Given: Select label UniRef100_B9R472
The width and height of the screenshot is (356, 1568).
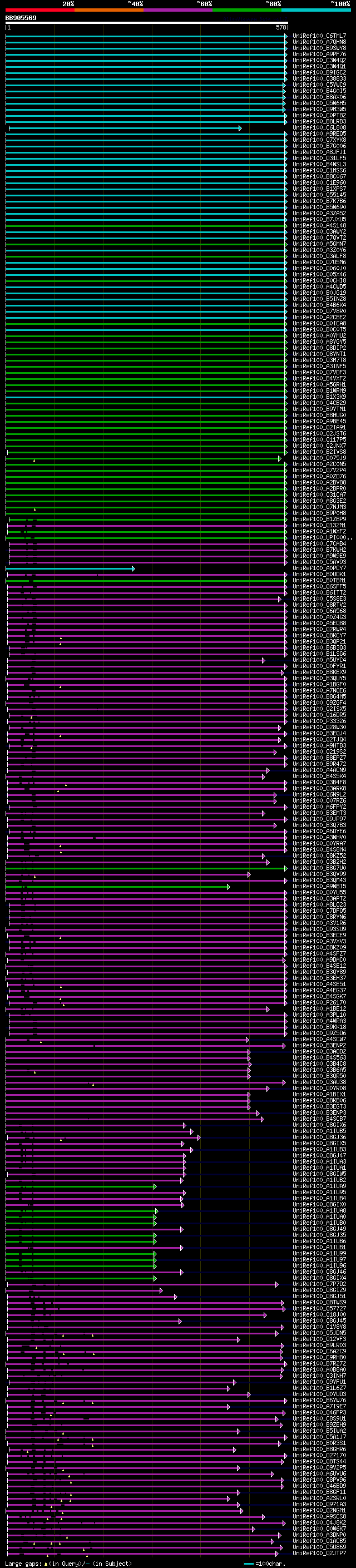Looking at the screenshot, I should (319, 764).
